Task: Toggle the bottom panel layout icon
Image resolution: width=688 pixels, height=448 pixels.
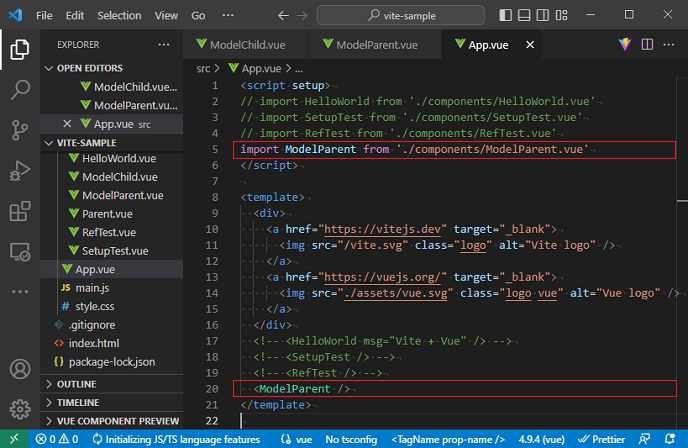Action: coord(524,15)
